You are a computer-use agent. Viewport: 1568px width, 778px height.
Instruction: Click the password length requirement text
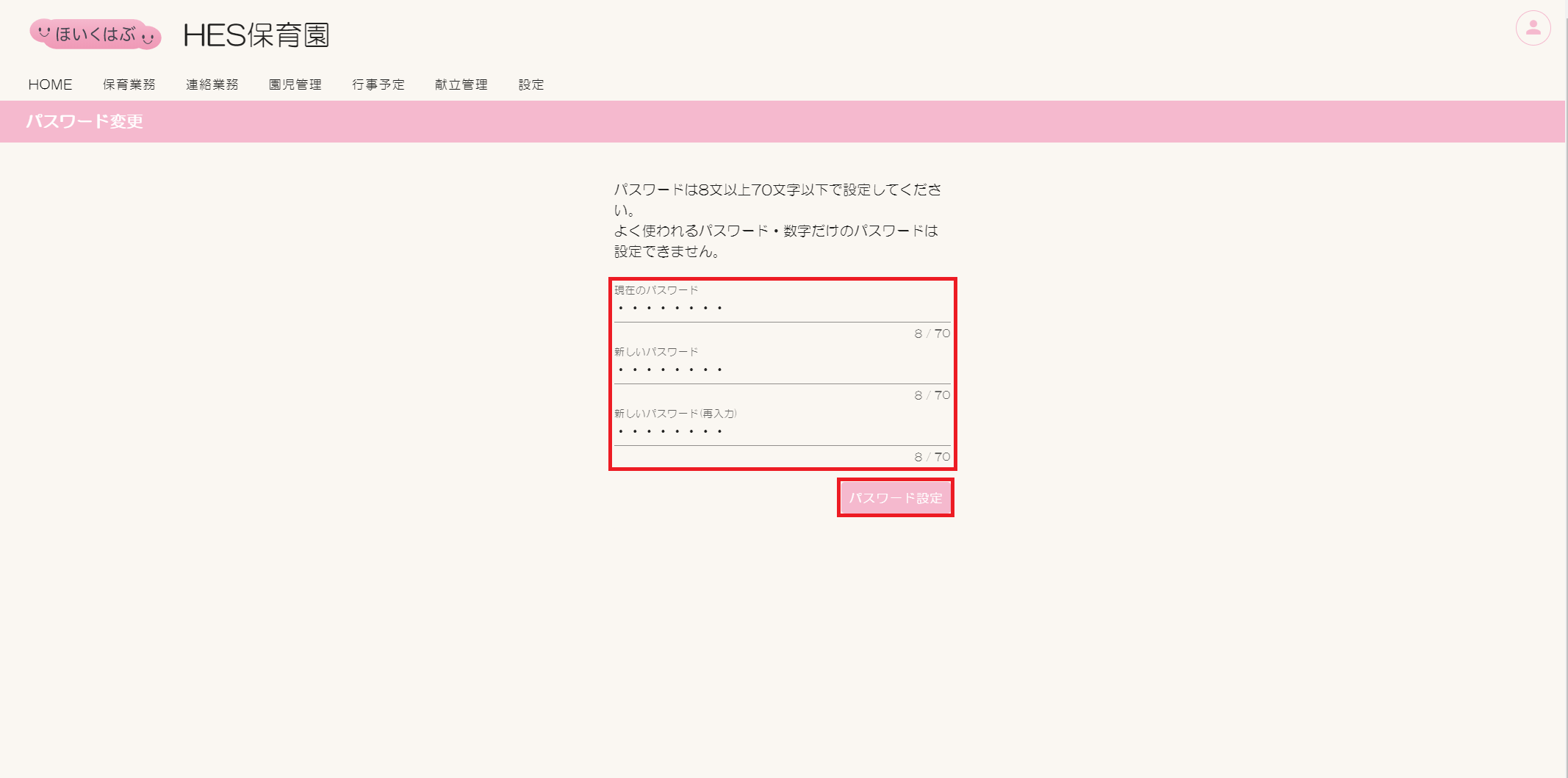pyautogui.click(x=777, y=199)
